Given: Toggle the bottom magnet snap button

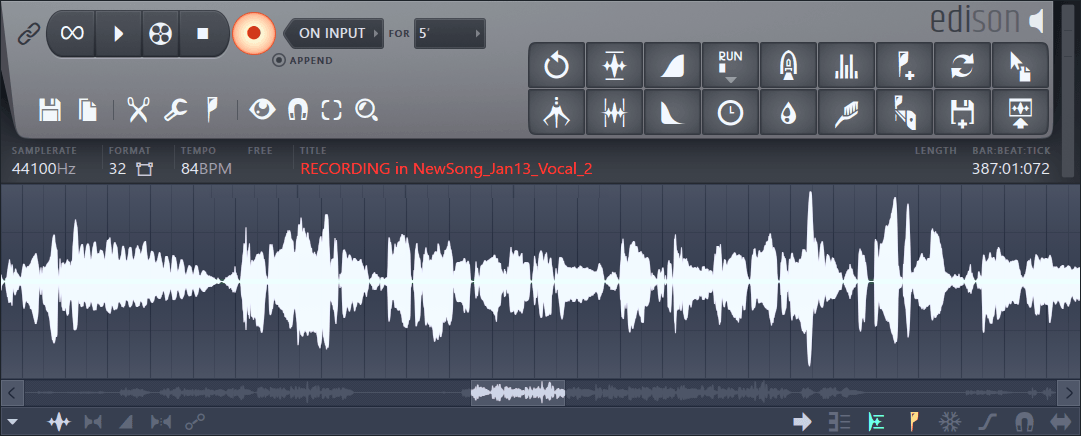Looking at the screenshot, I should 1025,422.
